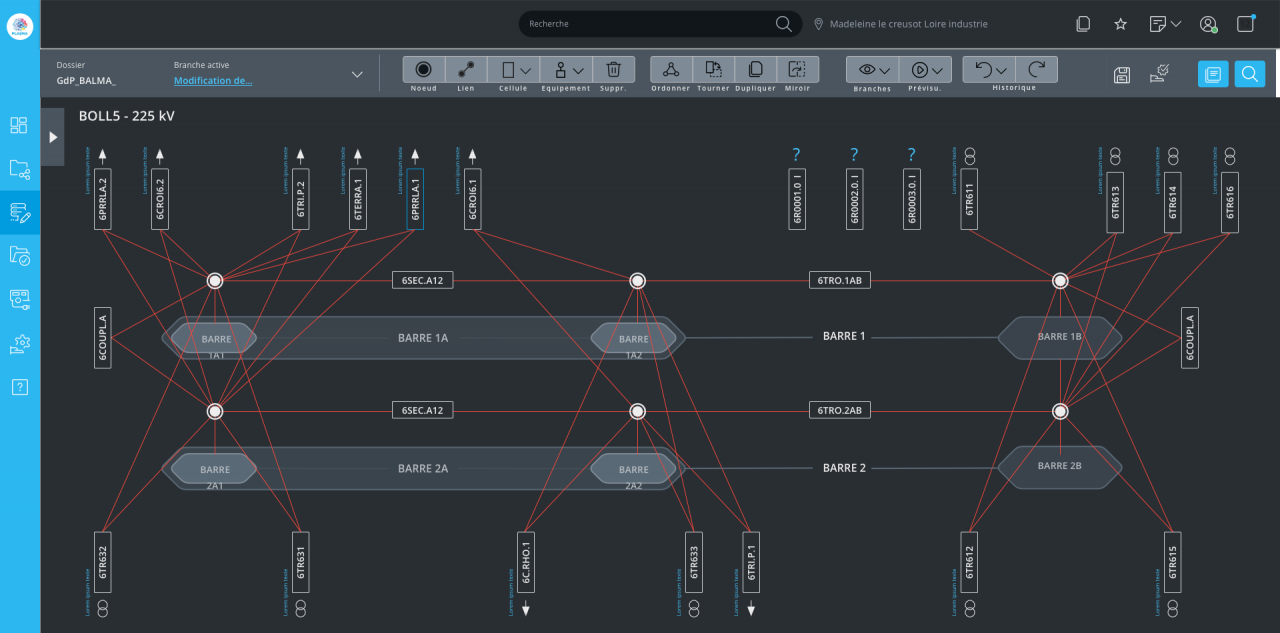
Task: Delete selection with Suppr. trash icon
Action: [x=614, y=70]
